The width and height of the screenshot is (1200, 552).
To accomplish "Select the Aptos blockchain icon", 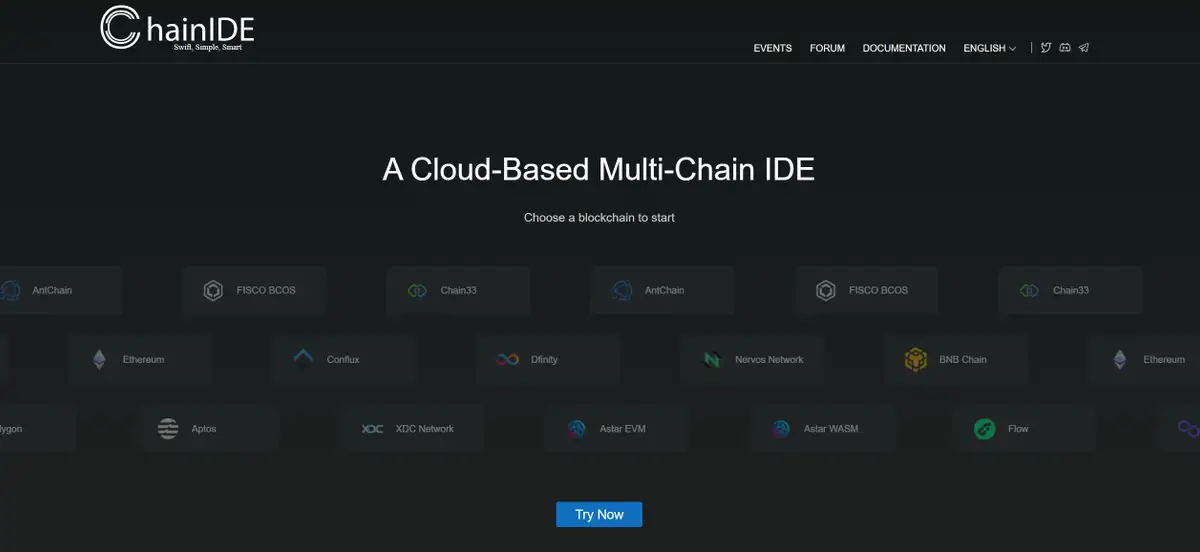I will click(x=168, y=429).
